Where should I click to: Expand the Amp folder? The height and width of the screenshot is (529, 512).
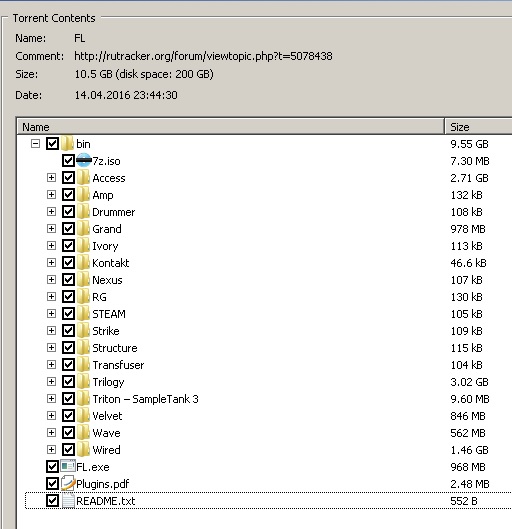click(x=51, y=194)
